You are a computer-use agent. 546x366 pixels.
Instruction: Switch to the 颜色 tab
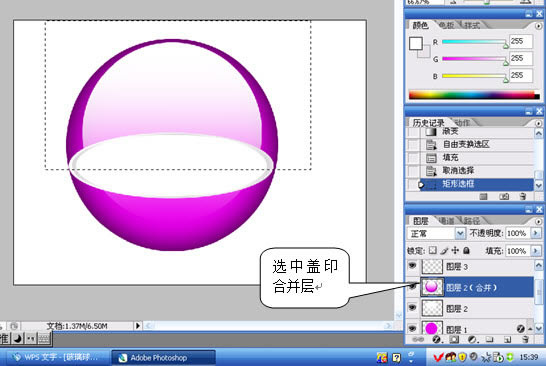[x=420, y=25]
